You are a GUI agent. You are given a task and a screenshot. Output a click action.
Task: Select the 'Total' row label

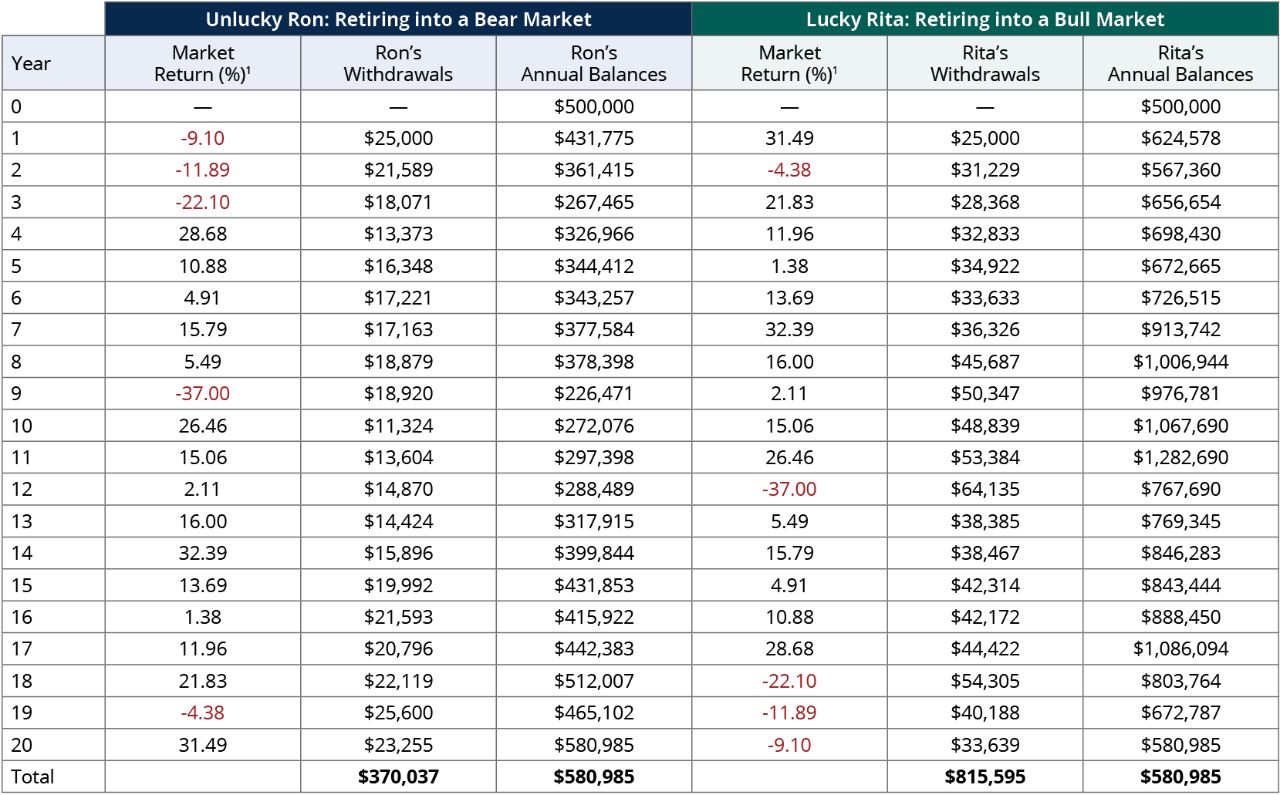coord(33,776)
